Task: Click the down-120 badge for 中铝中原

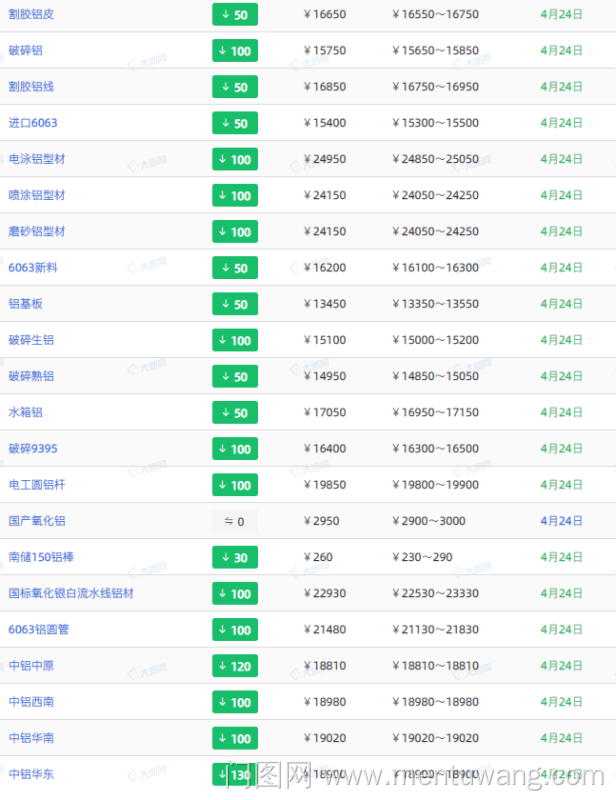Action: (x=235, y=666)
